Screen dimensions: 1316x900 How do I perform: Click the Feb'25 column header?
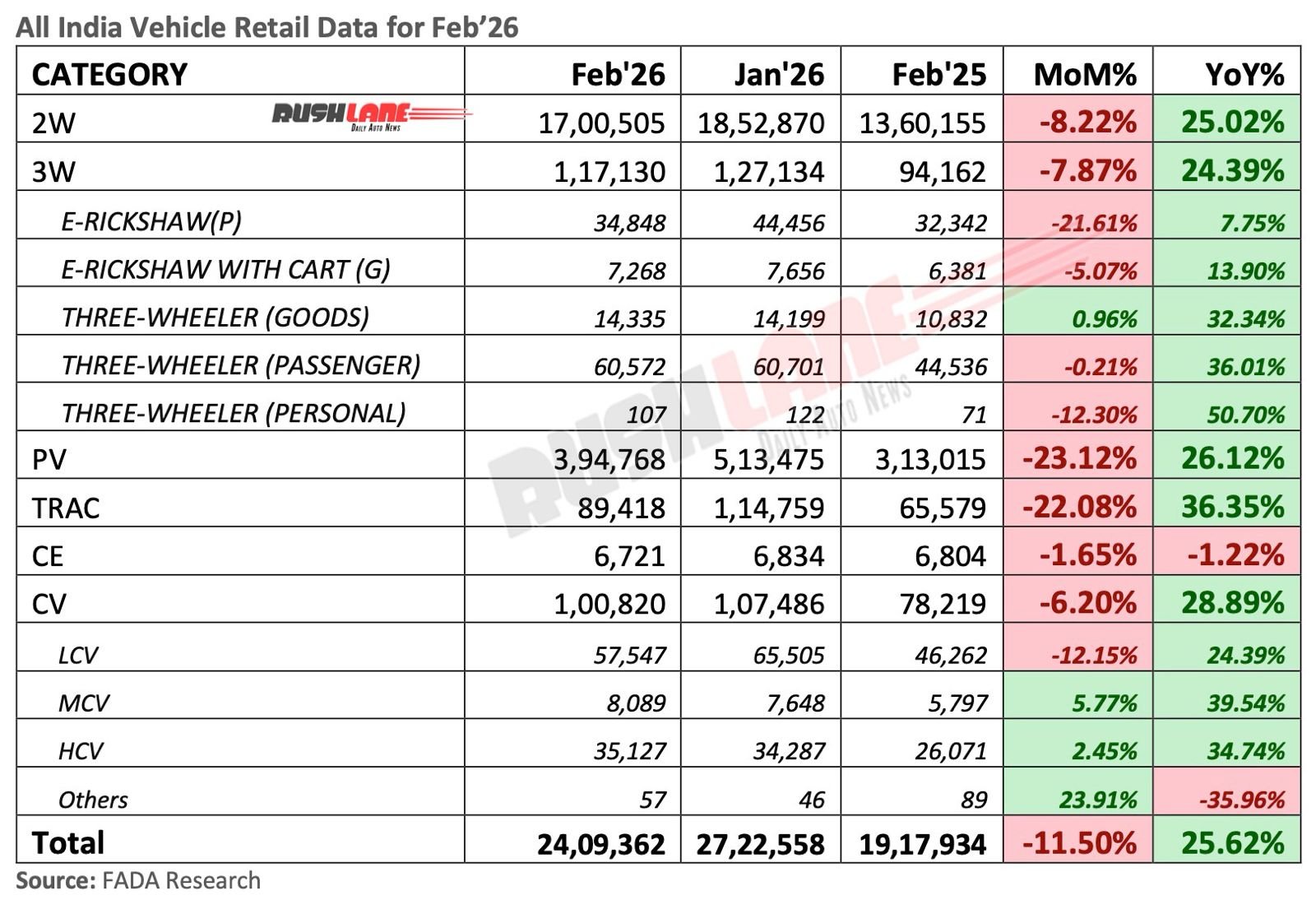(938, 74)
